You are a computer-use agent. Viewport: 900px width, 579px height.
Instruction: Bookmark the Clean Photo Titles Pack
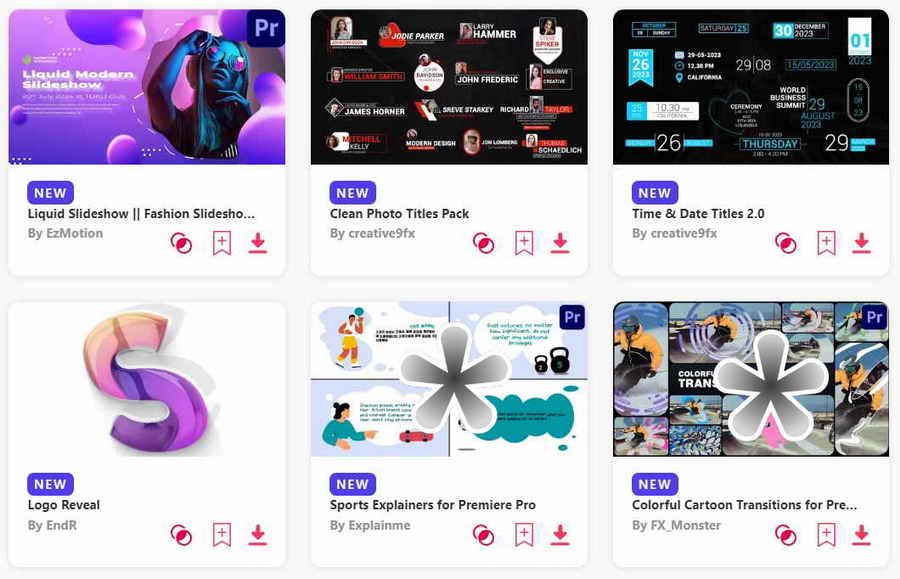(524, 243)
